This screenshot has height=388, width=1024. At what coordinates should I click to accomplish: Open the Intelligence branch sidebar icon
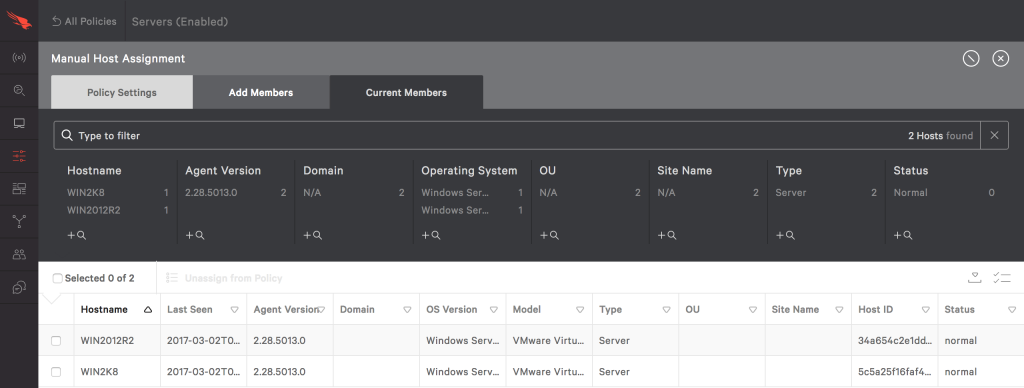coord(19,221)
